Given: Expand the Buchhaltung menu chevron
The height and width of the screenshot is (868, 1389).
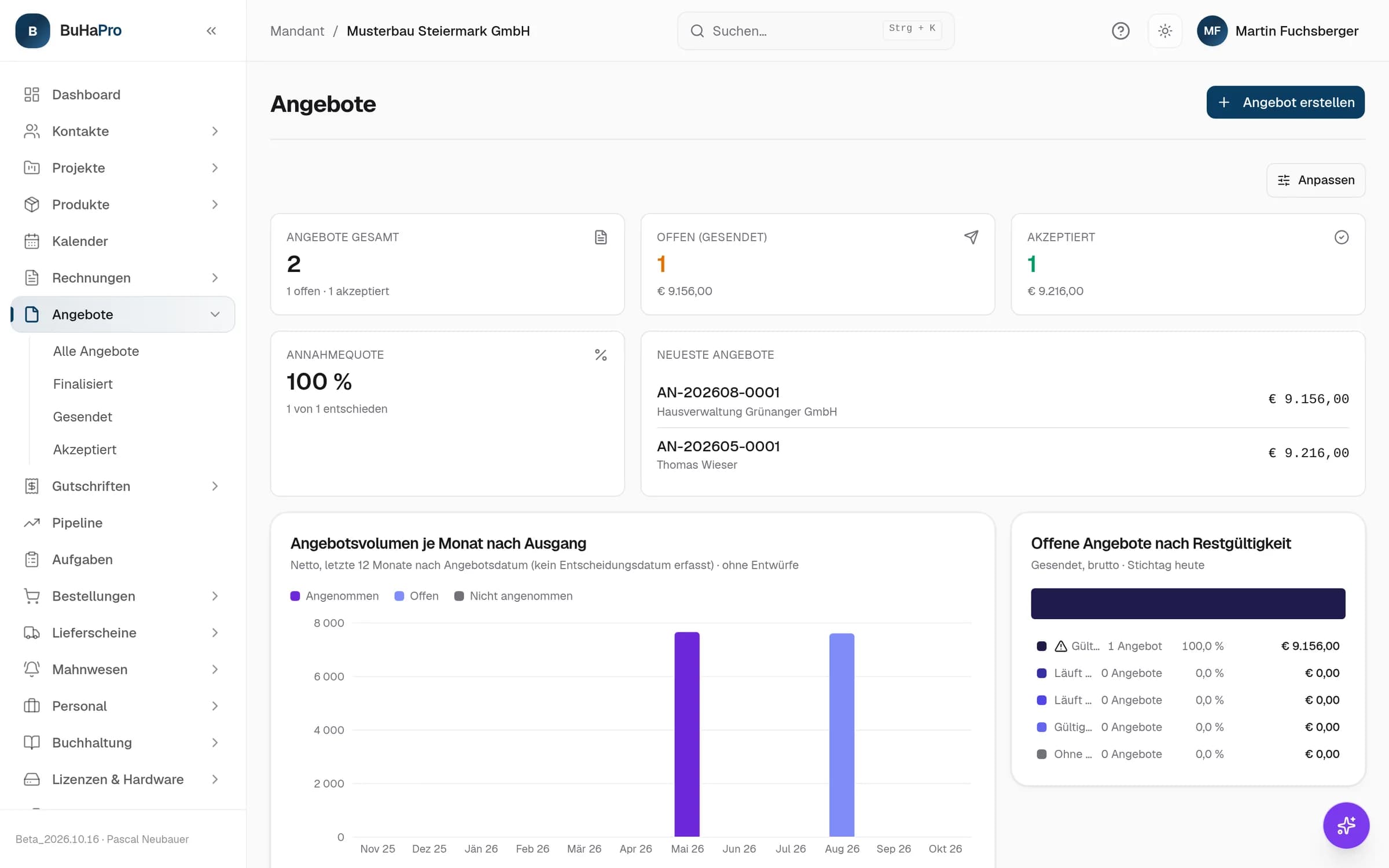Looking at the screenshot, I should coord(215,742).
